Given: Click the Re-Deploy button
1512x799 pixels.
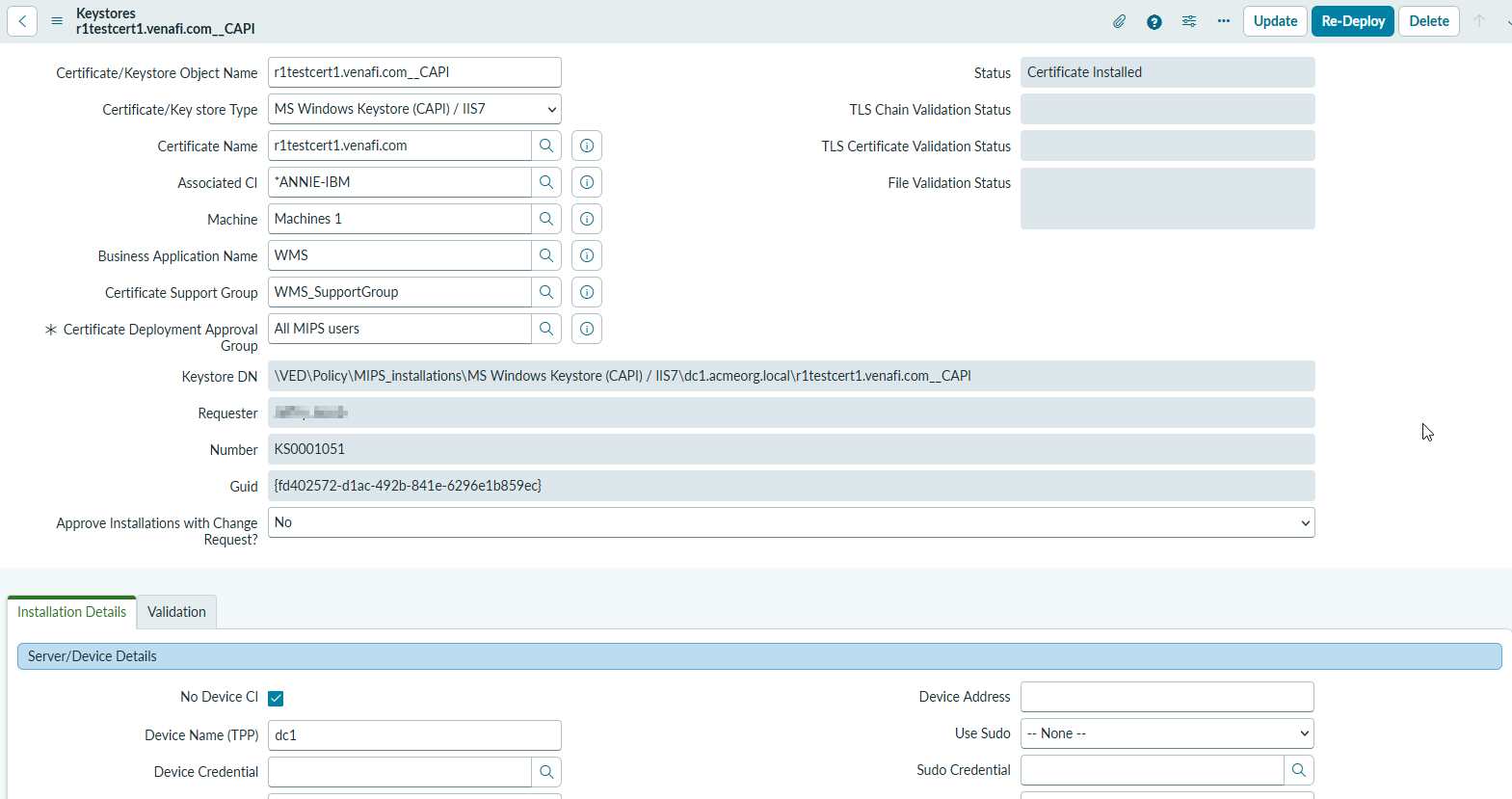Looking at the screenshot, I should click(1353, 21).
